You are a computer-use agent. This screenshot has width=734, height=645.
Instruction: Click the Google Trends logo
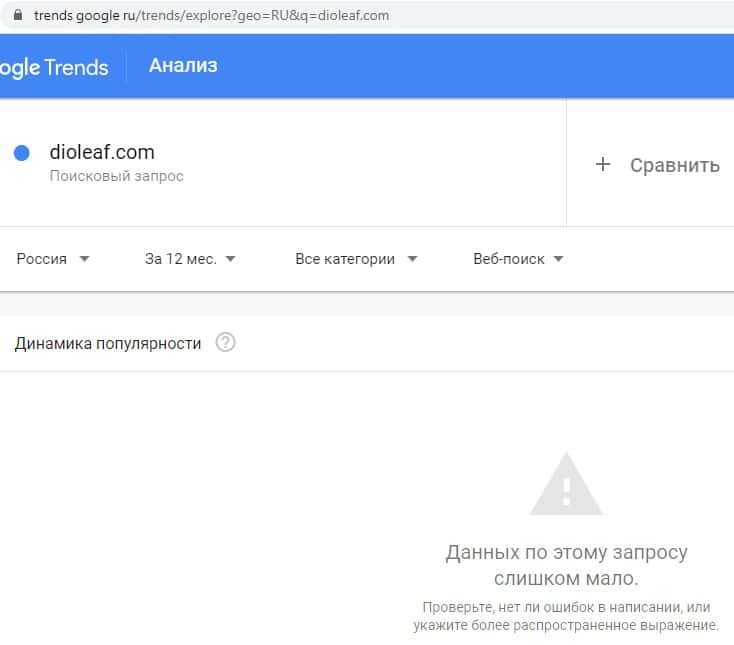(54, 67)
